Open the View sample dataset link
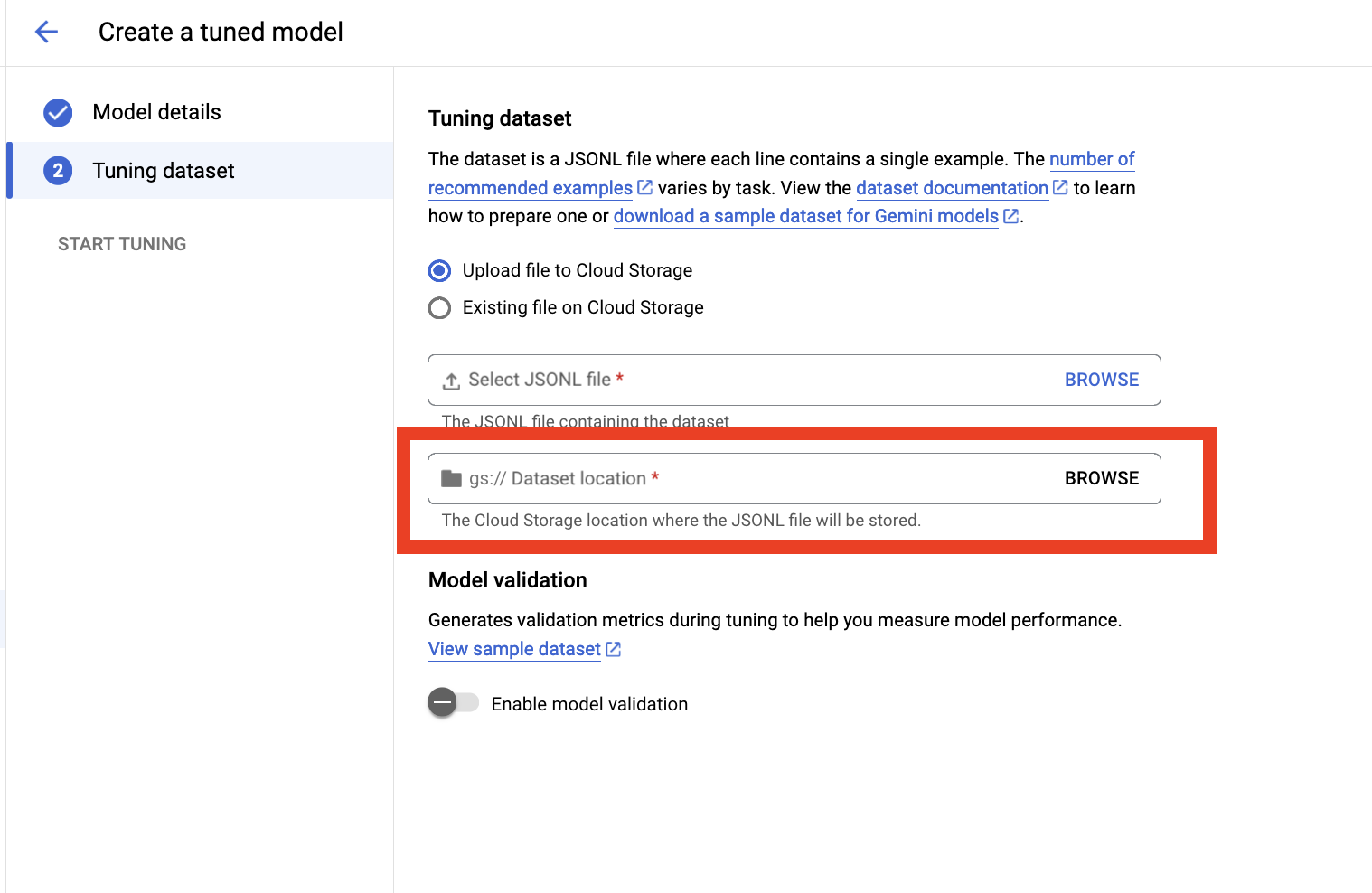The image size is (1372, 893). 513,649
